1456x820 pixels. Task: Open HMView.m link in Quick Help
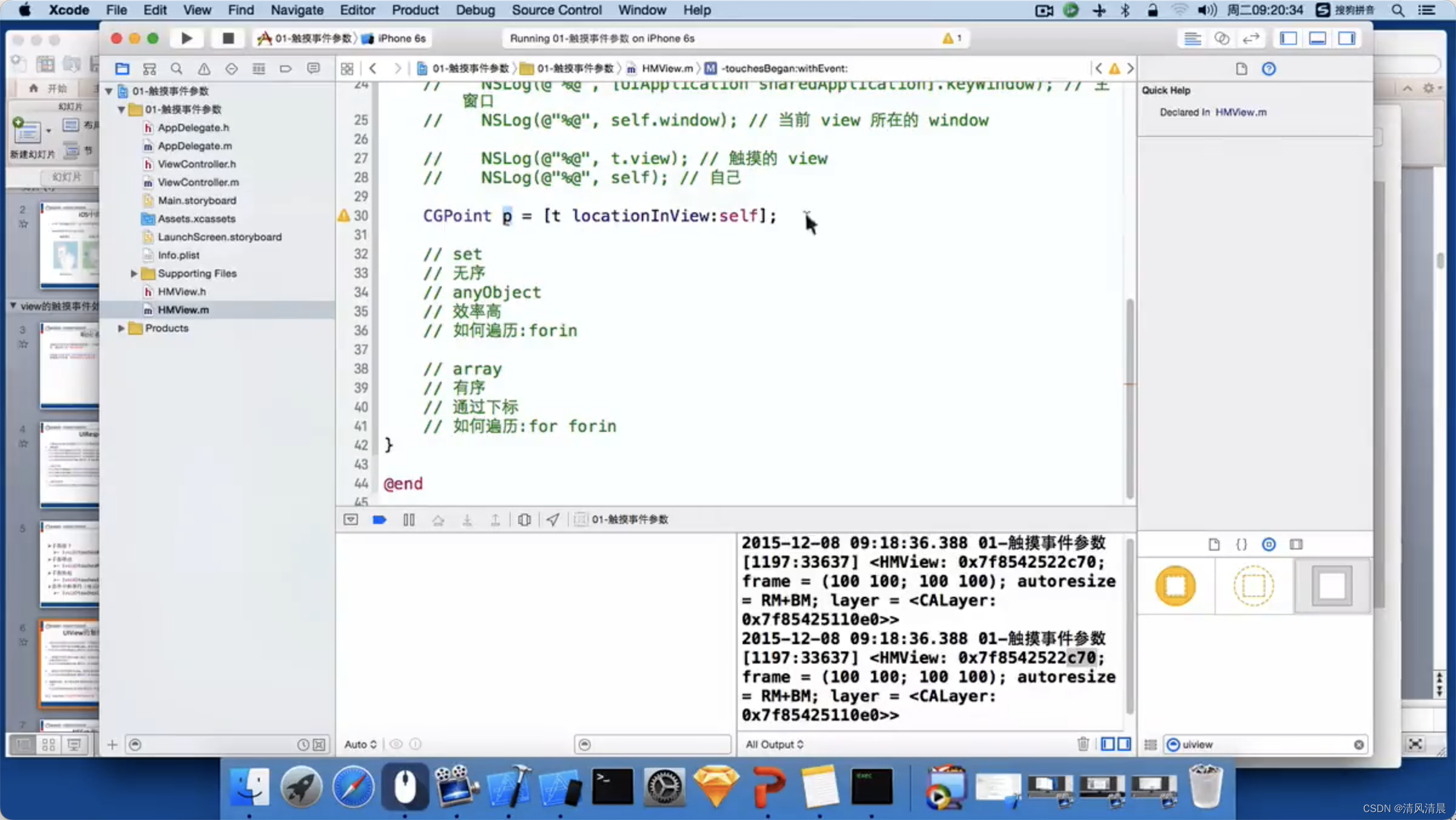click(x=1241, y=112)
